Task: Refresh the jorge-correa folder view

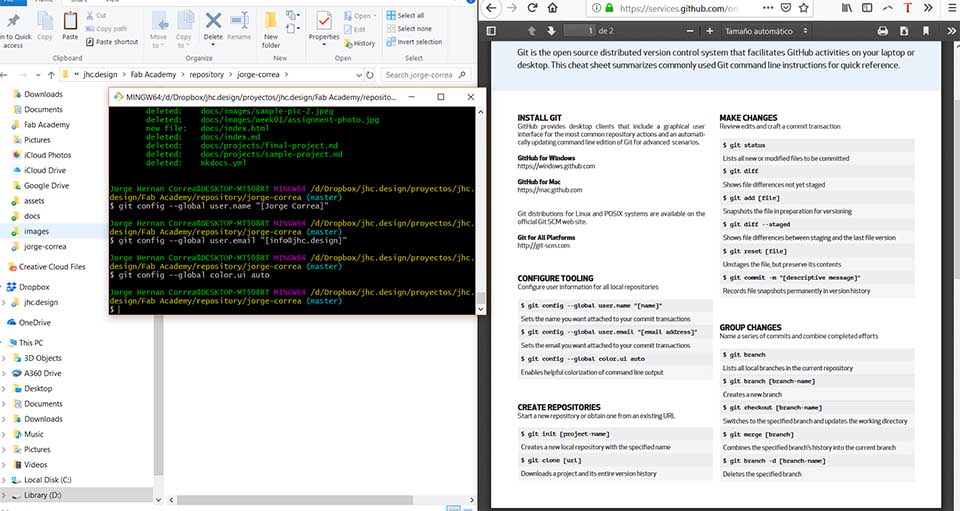Action: click(x=370, y=75)
